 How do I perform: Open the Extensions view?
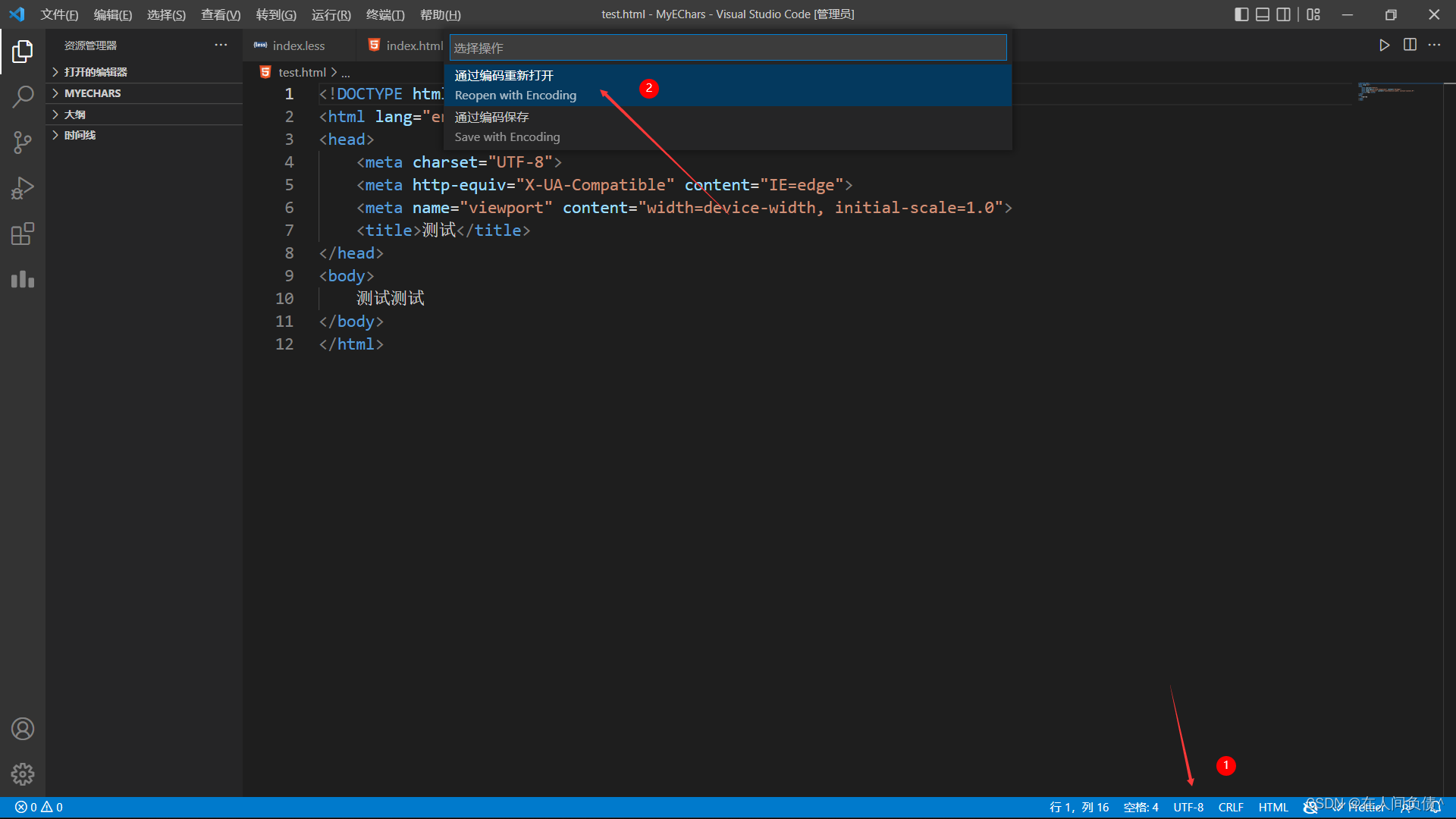pos(23,234)
